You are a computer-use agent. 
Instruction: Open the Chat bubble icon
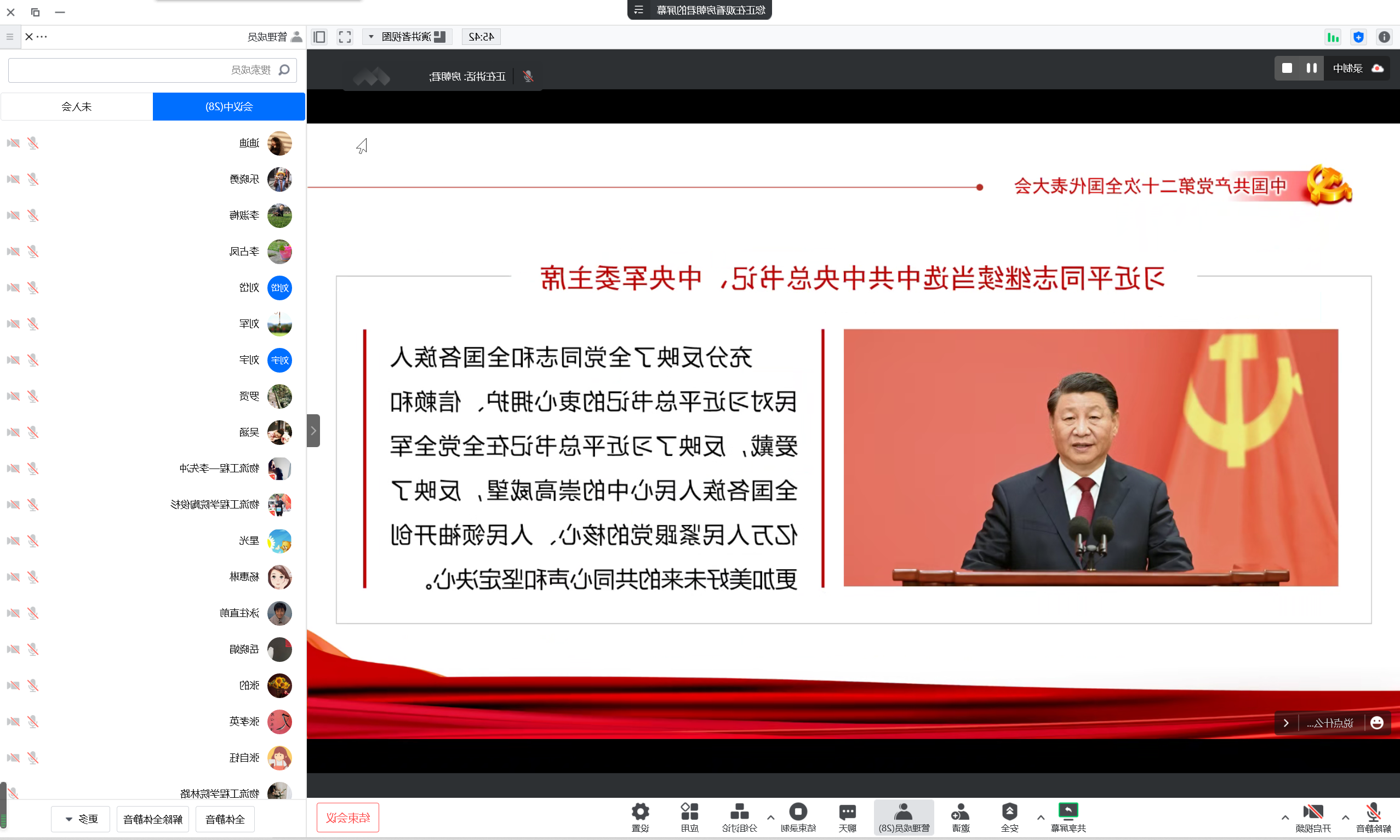pos(847,812)
